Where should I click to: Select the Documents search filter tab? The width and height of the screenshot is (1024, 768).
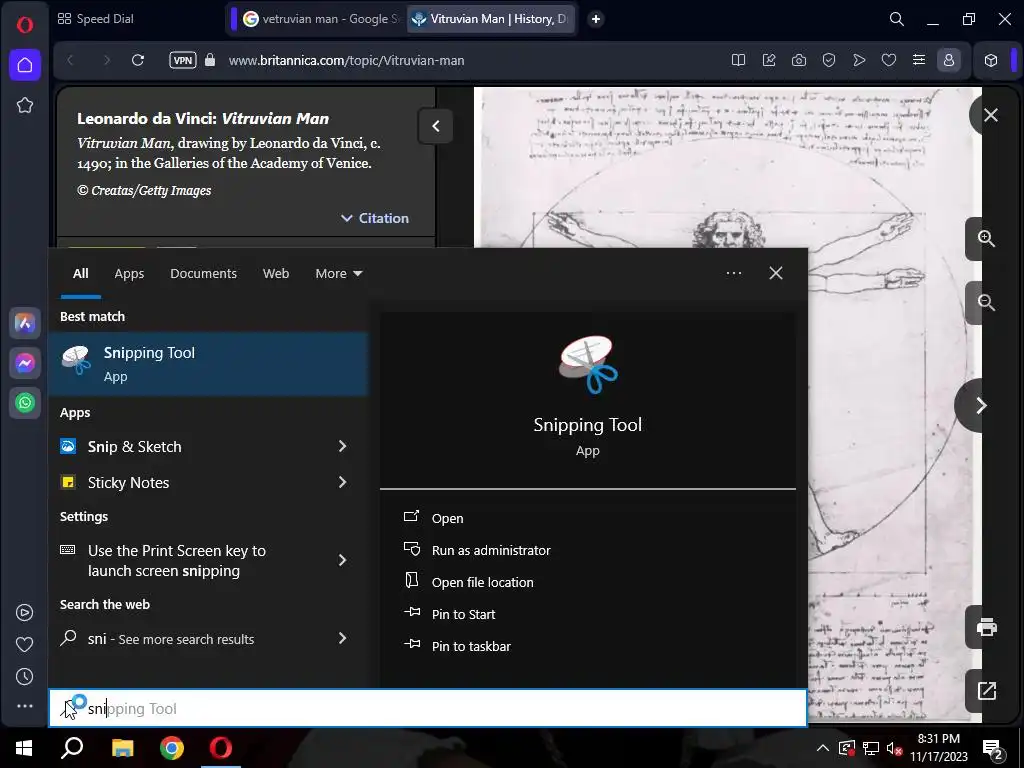click(x=203, y=274)
